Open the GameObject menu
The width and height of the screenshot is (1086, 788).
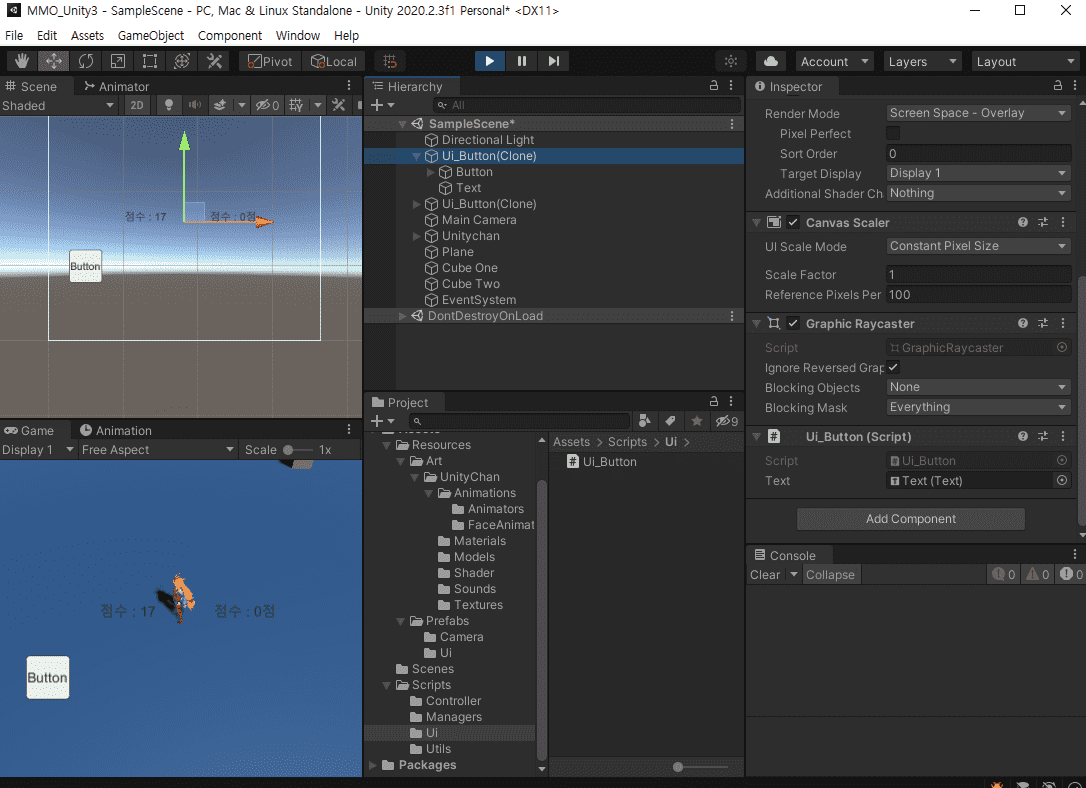click(151, 35)
